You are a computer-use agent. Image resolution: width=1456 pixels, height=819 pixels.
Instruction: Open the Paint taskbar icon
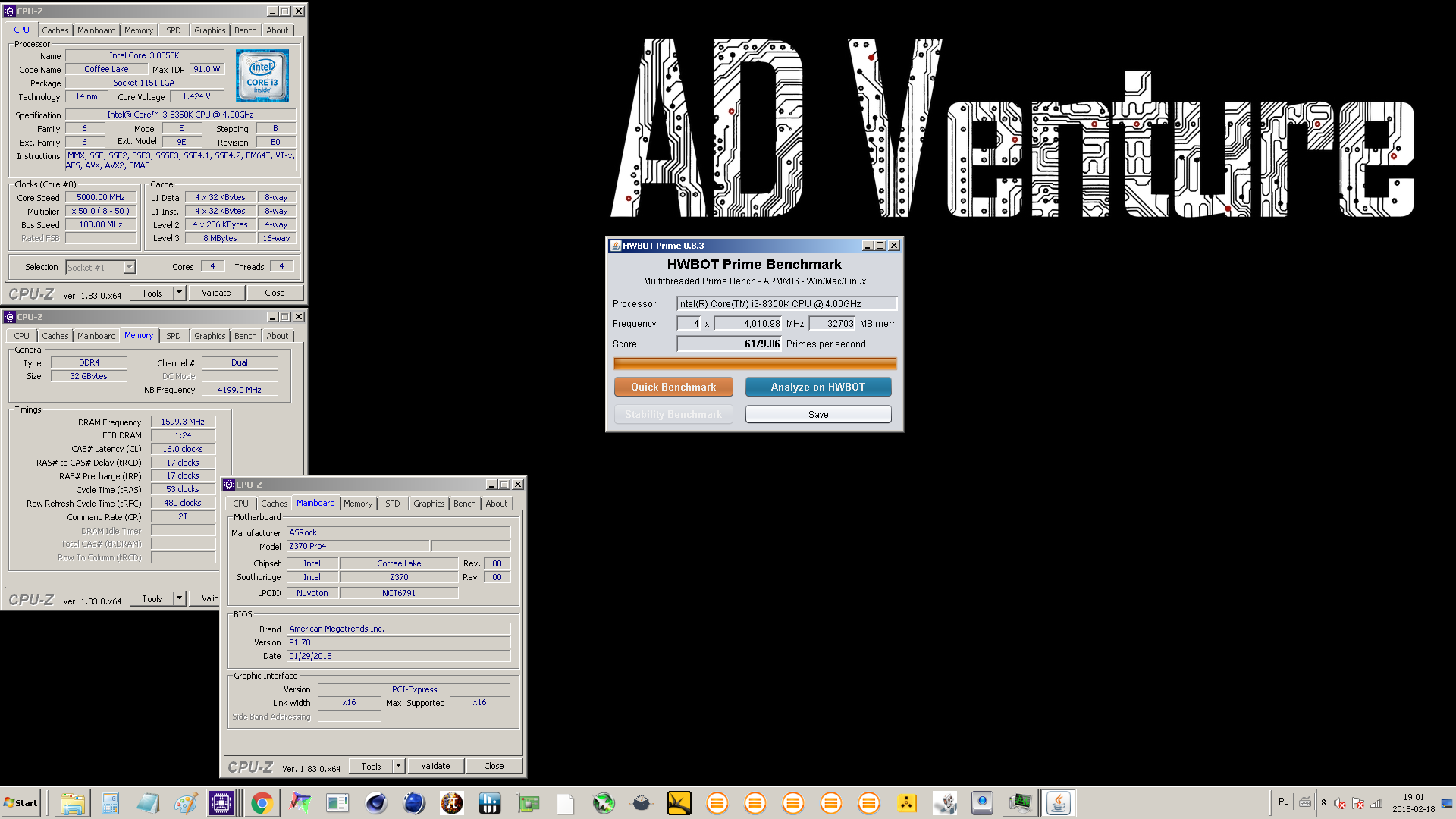pyautogui.click(x=186, y=803)
